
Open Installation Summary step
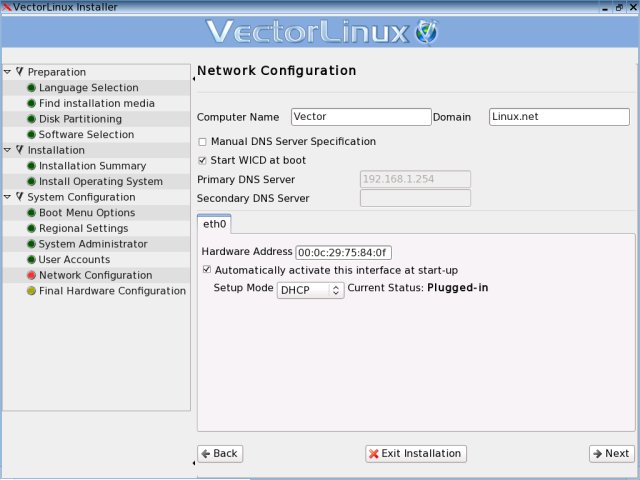click(93, 166)
